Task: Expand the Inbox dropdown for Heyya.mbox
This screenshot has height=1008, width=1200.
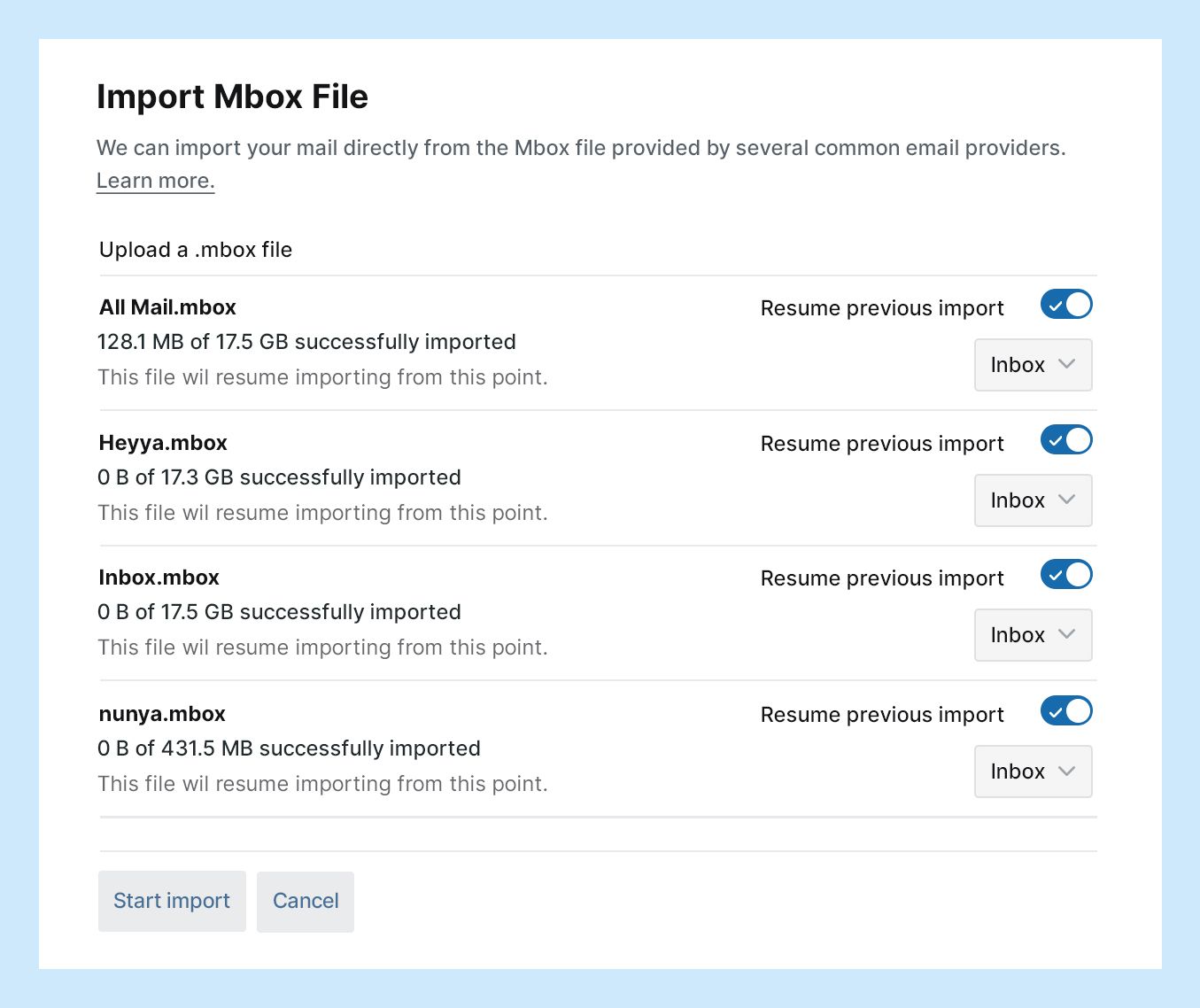Action: [1033, 500]
